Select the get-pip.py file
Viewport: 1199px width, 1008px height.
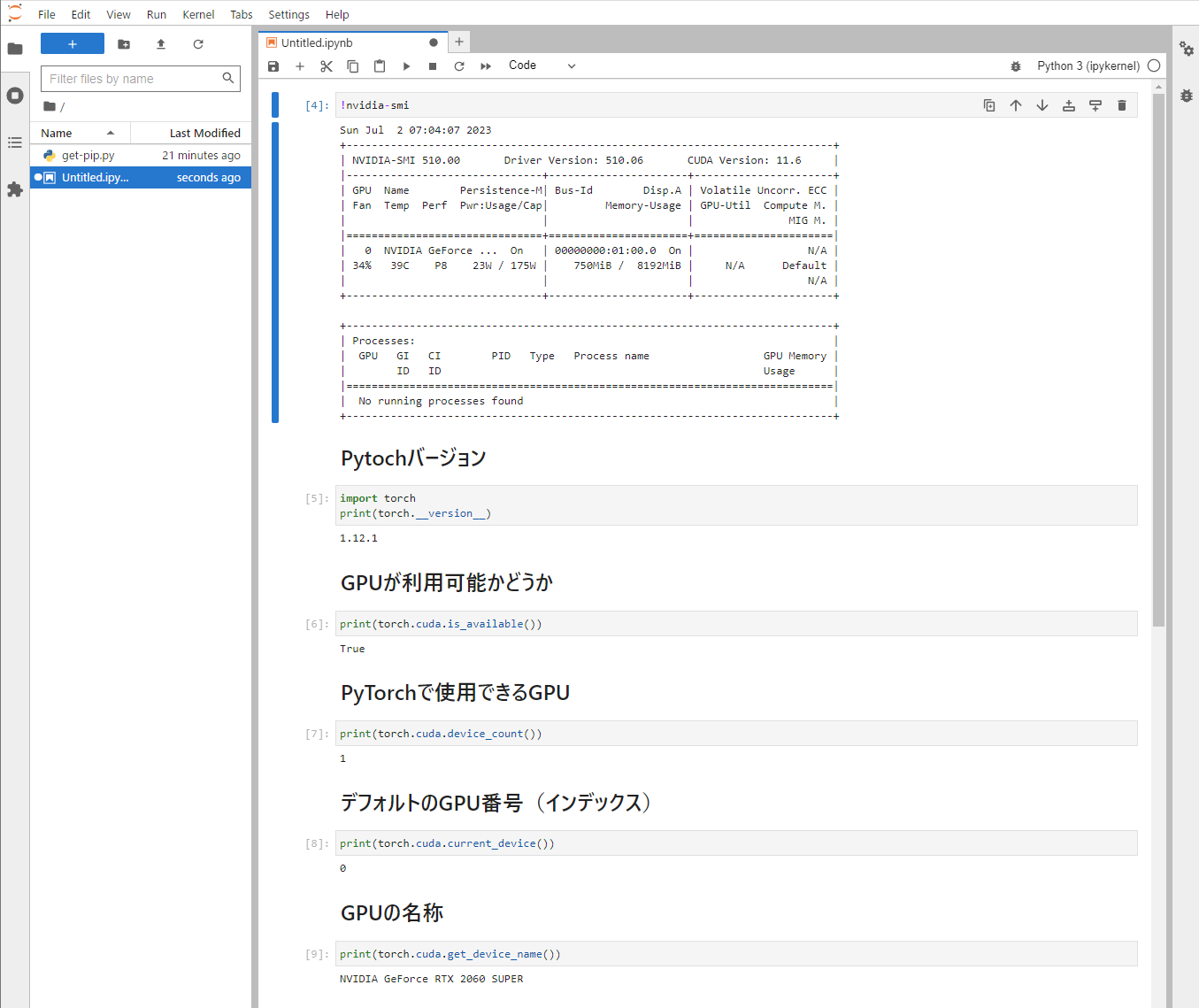pos(141,155)
